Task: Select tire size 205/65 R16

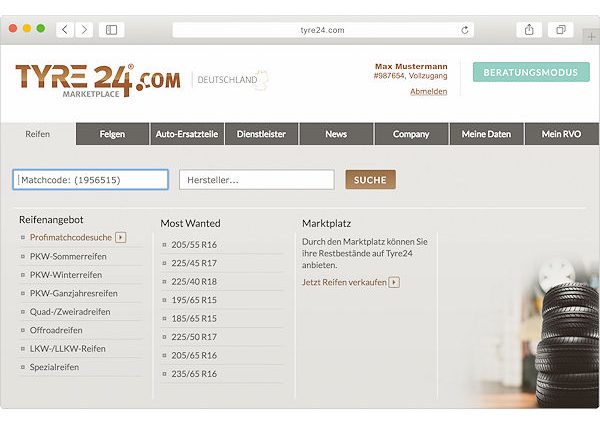Action: click(194, 355)
